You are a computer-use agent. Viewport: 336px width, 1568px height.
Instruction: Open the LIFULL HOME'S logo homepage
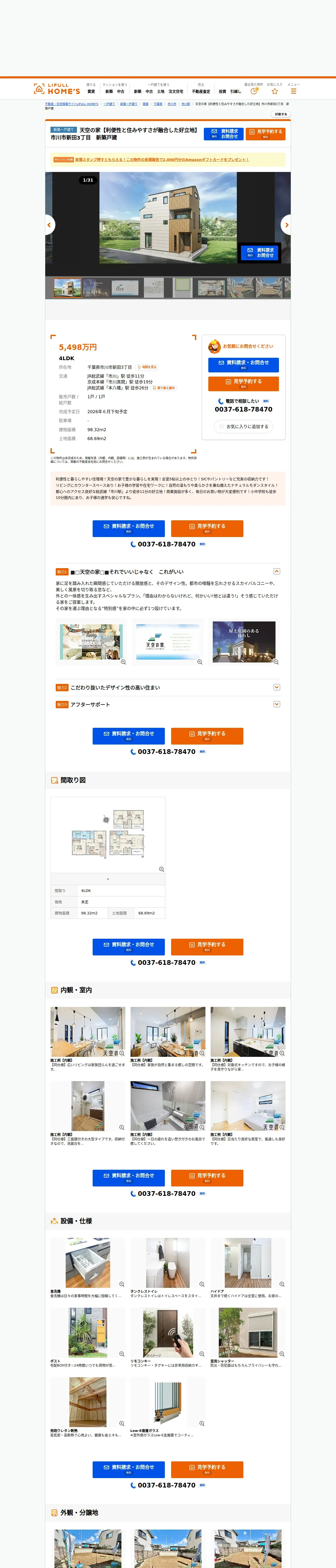[x=57, y=89]
